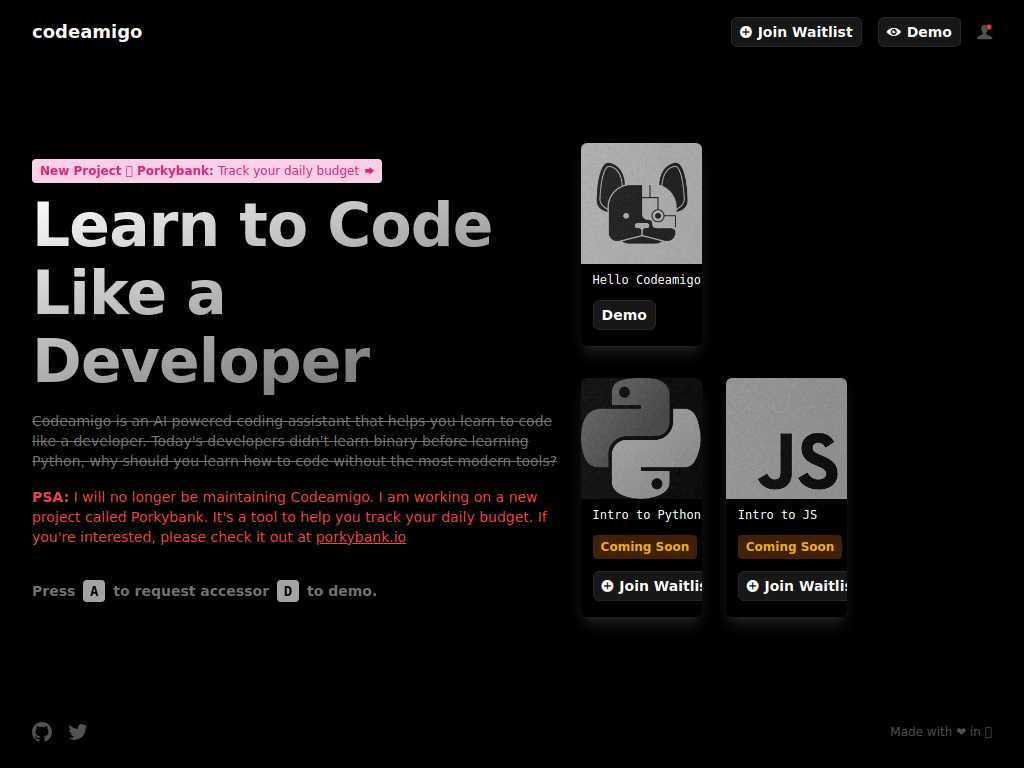1024x768 pixels.
Task: Click the plus icon in header Join Waitlist
Action: (x=746, y=32)
